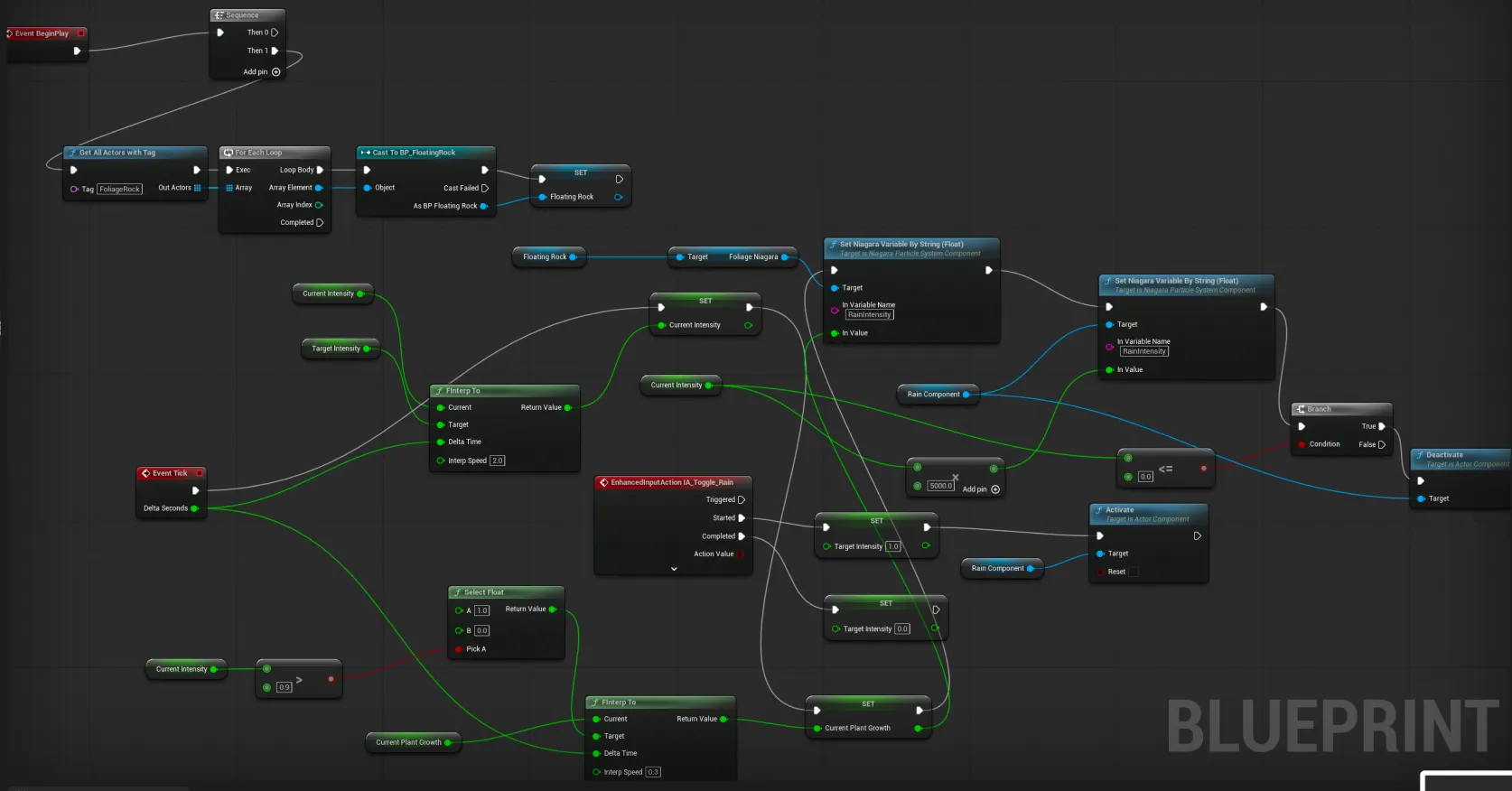The image size is (1512, 791).
Task: Click the Event BeginPlay red delegate pin
Action: [80, 33]
